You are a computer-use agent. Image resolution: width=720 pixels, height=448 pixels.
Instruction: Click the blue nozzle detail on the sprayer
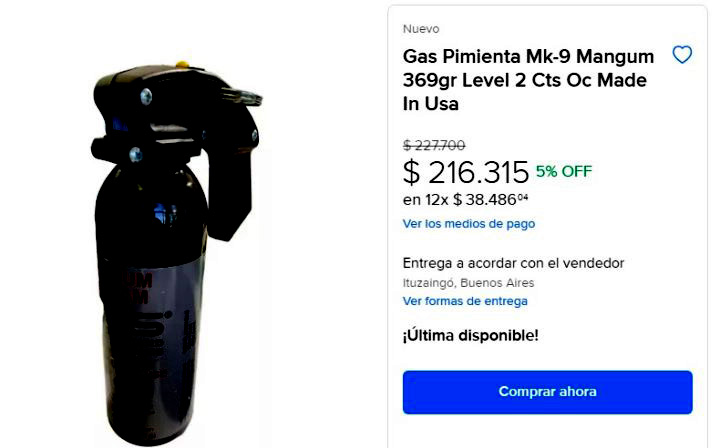coord(118,124)
